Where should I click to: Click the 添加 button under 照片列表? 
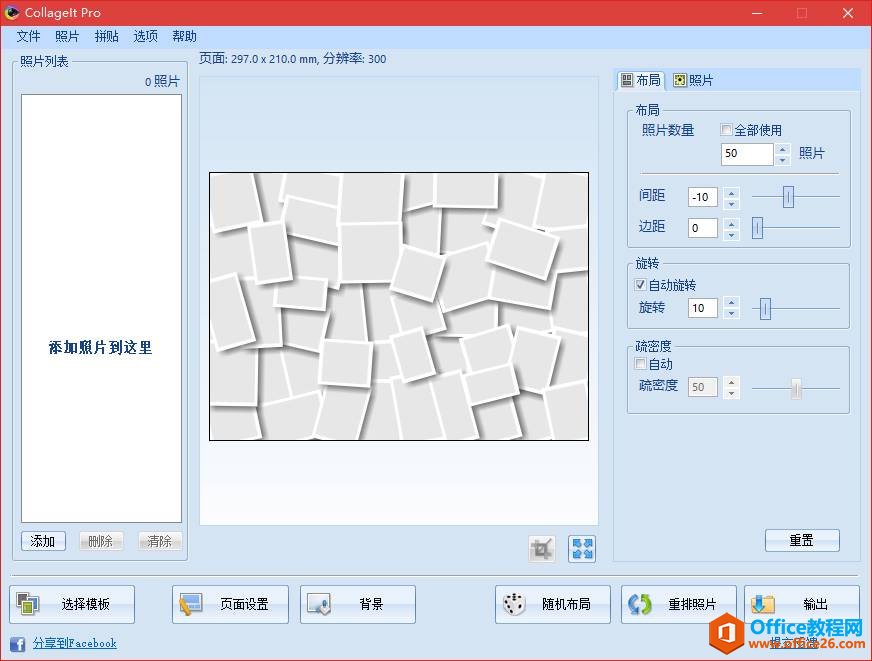(42, 540)
